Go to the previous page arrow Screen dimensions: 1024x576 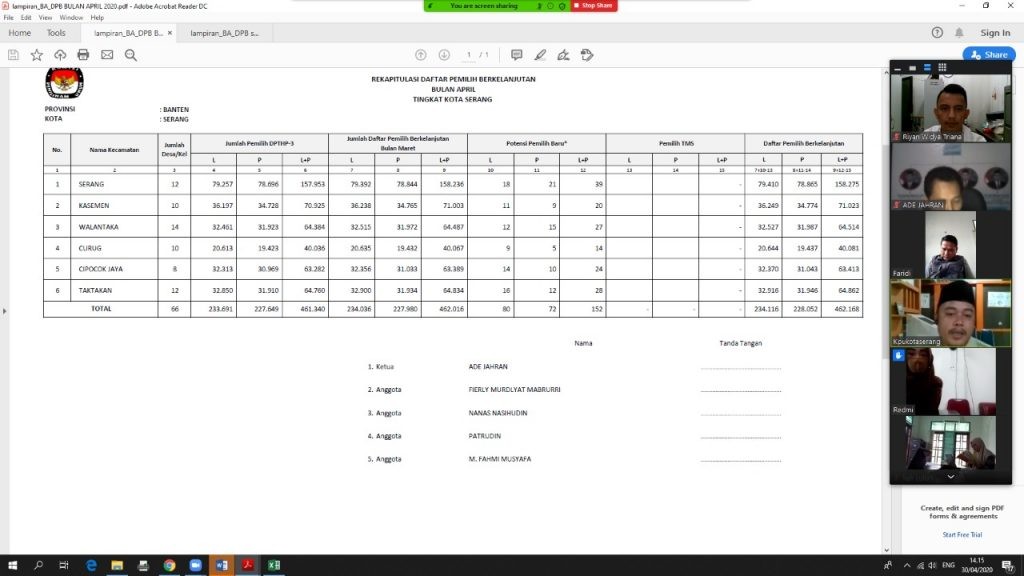(420, 55)
